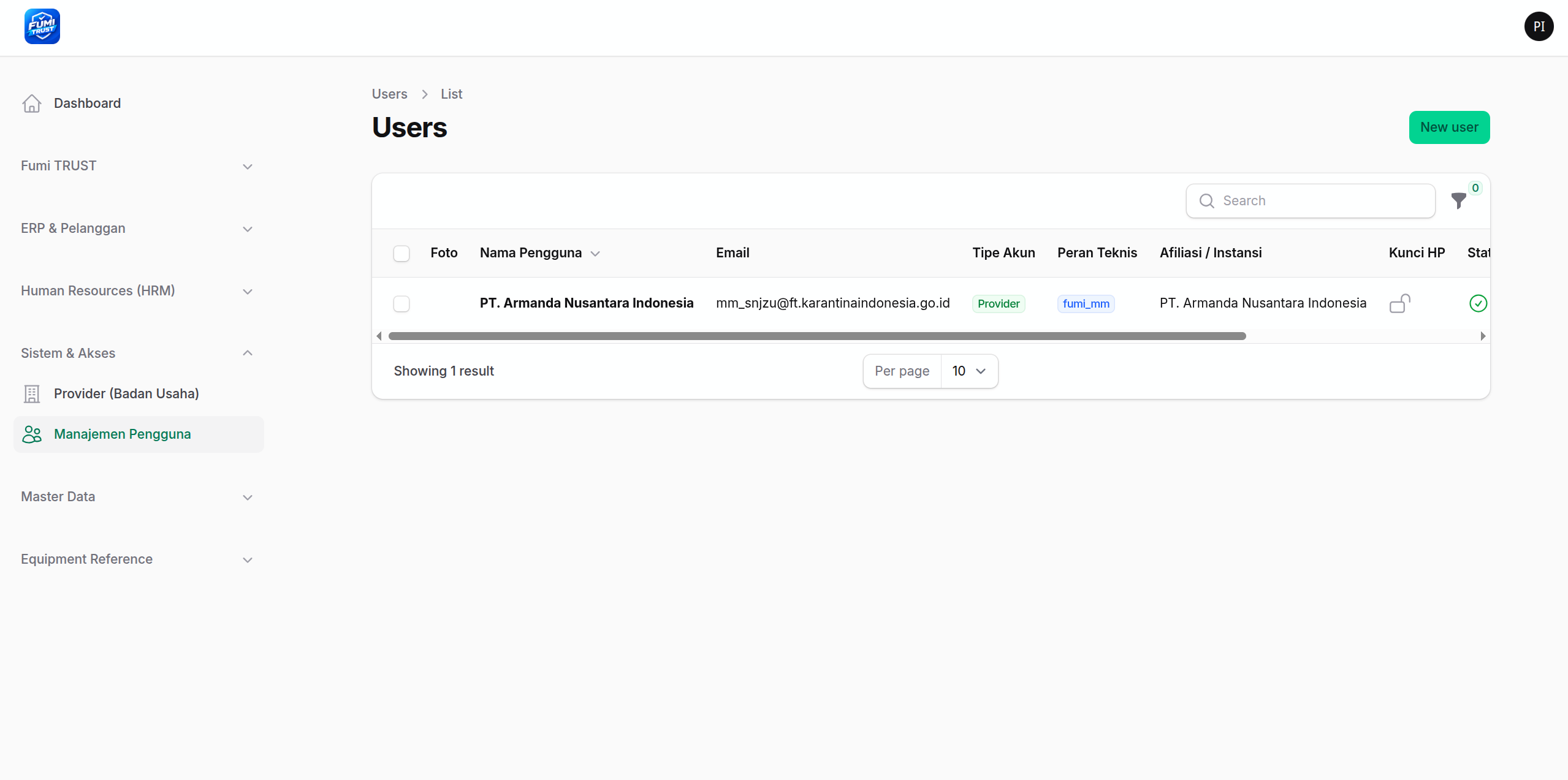Click the search magnifier icon
The image size is (1568, 780).
[1207, 201]
